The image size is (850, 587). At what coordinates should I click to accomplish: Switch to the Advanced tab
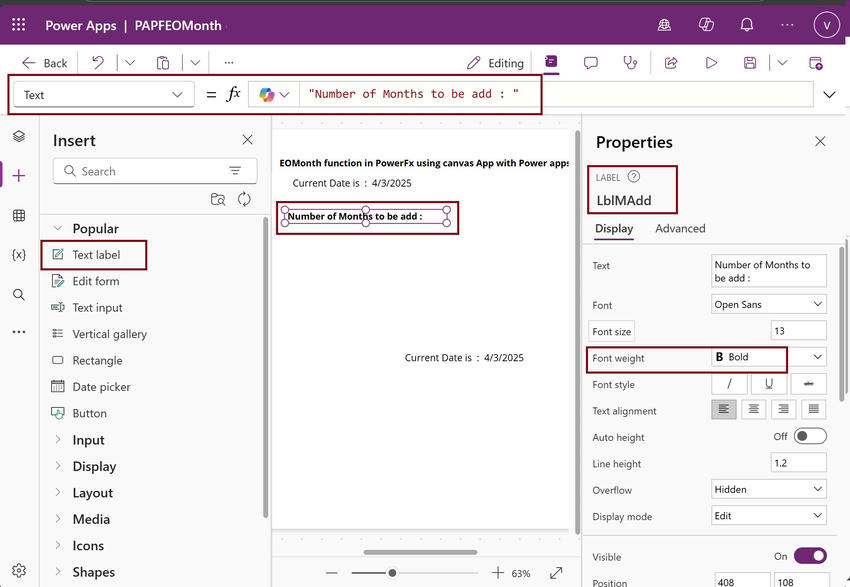click(x=680, y=229)
